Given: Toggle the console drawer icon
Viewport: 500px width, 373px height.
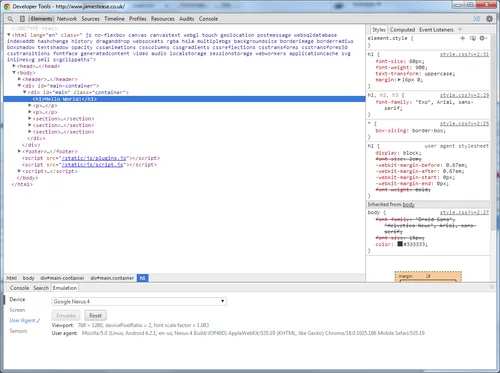Looking at the screenshot, I should pyautogui.click(x=477, y=19).
